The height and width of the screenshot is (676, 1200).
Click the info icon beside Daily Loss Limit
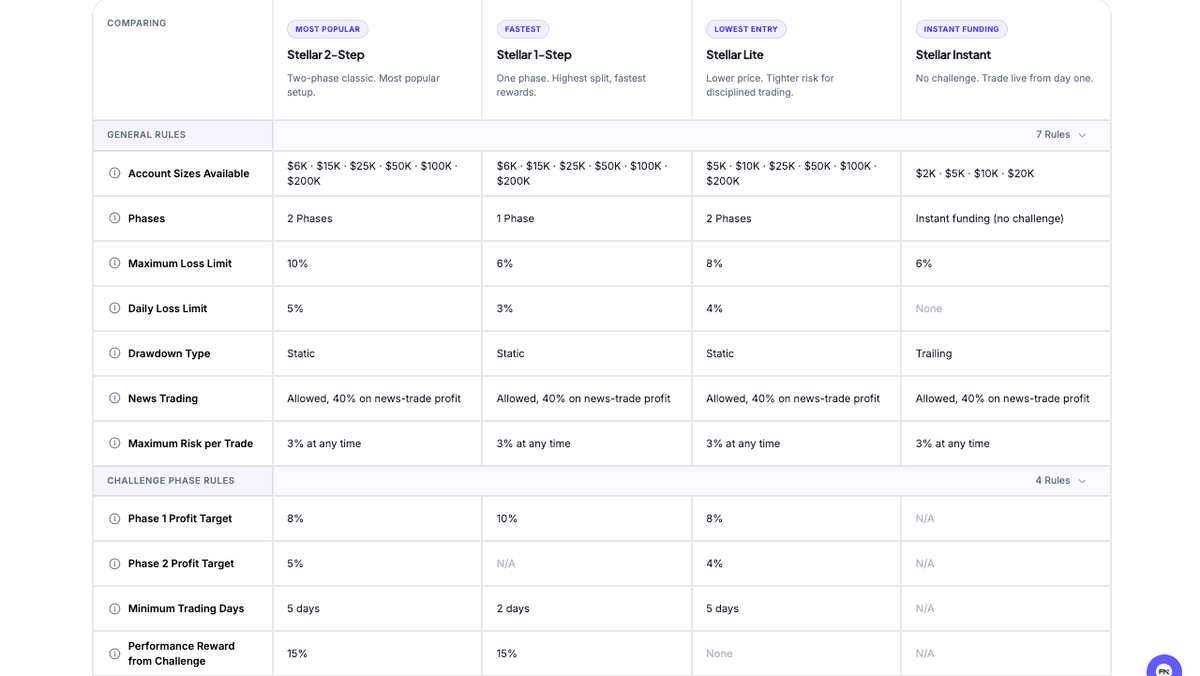pos(114,308)
